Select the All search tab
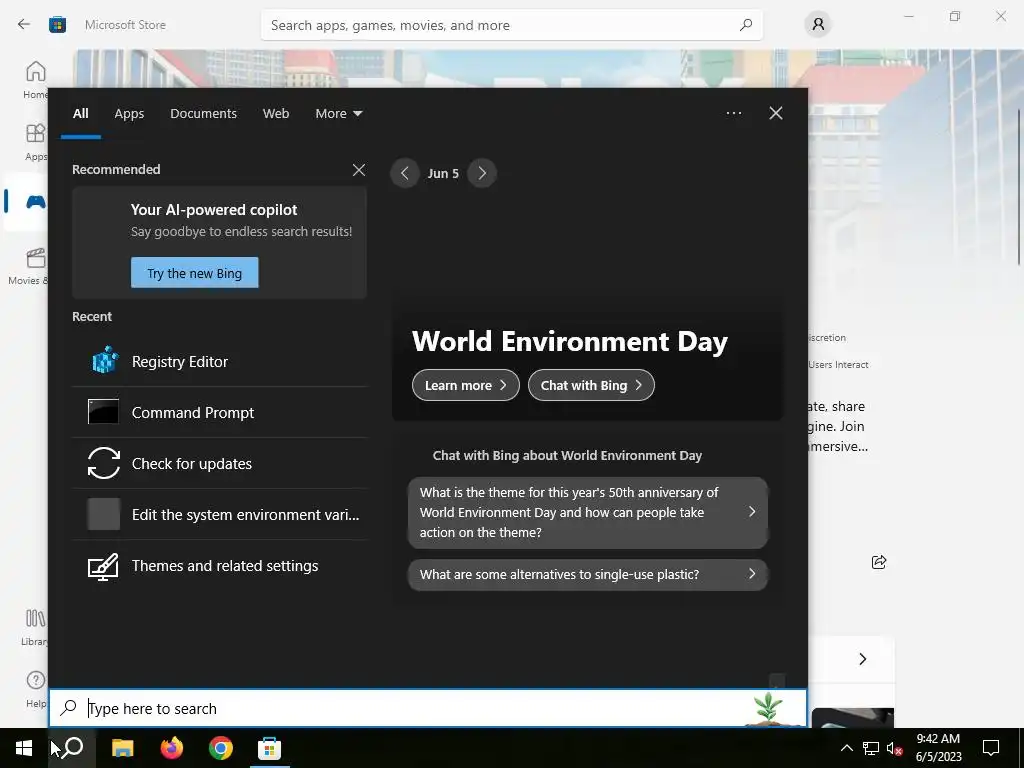 [x=80, y=114]
